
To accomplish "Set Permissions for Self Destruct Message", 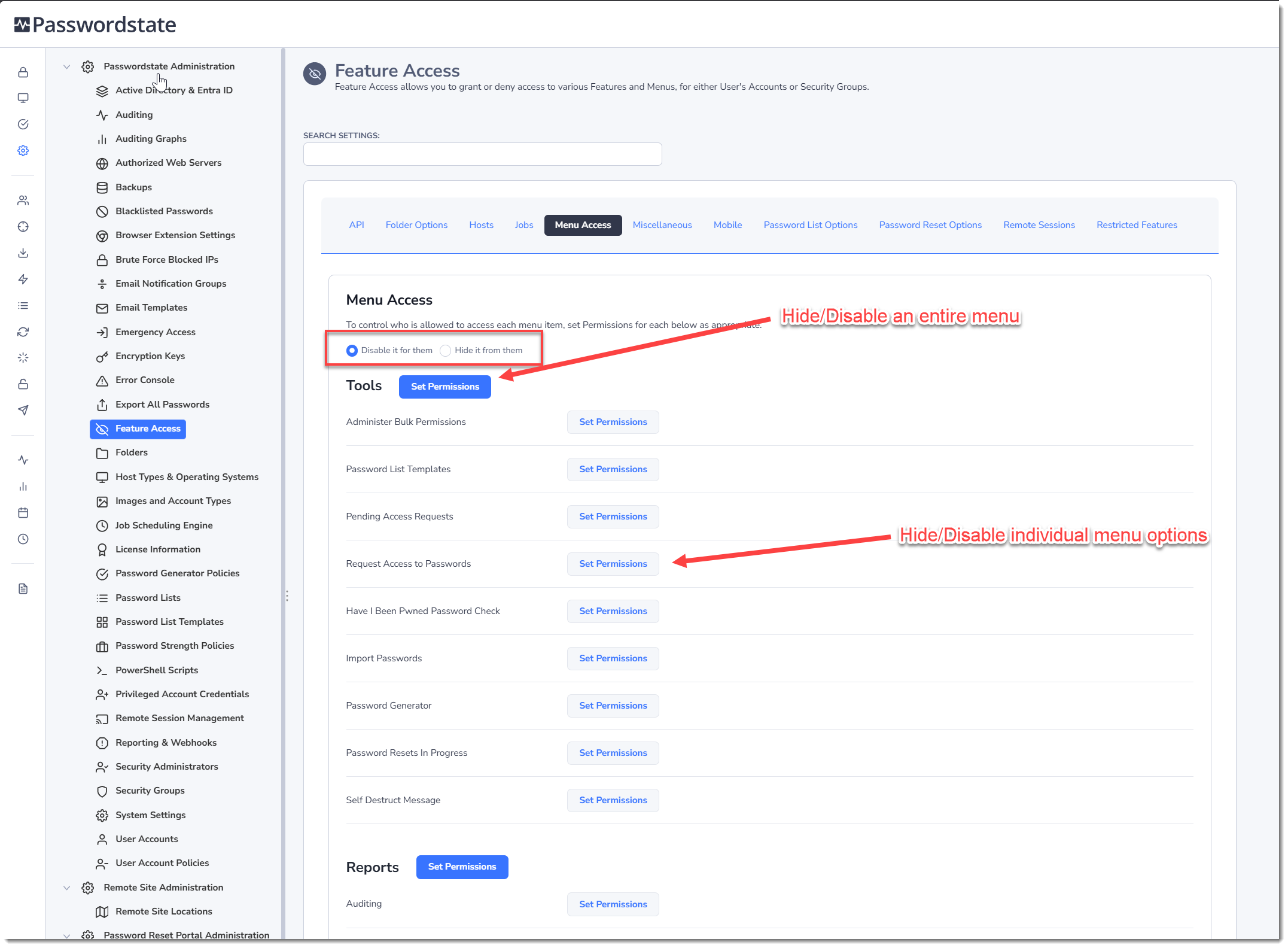I will (x=613, y=800).
